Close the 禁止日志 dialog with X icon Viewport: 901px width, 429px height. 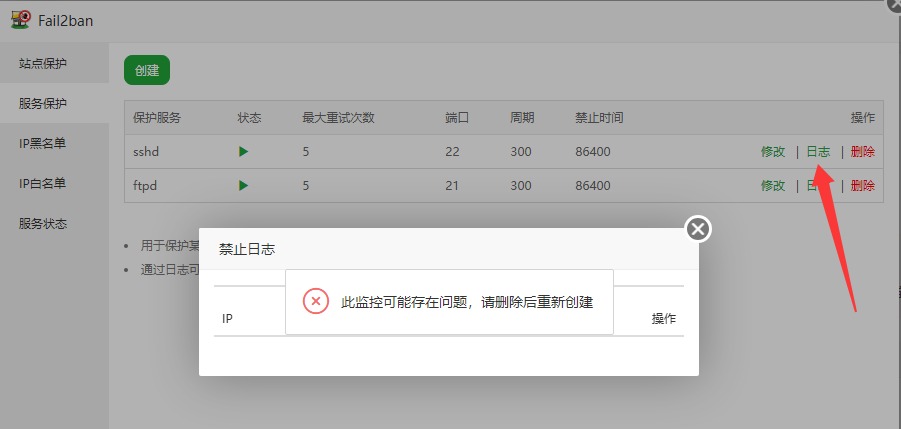pos(698,230)
